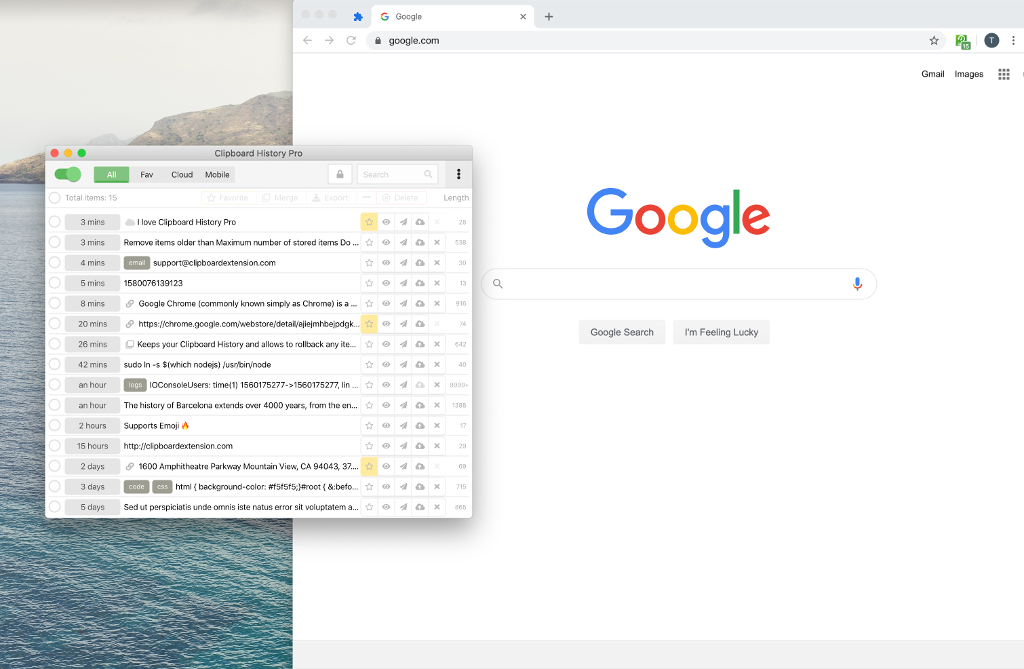Open the Chrome profile avatar T
Viewport: 1024px width, 669px height.
991,41
